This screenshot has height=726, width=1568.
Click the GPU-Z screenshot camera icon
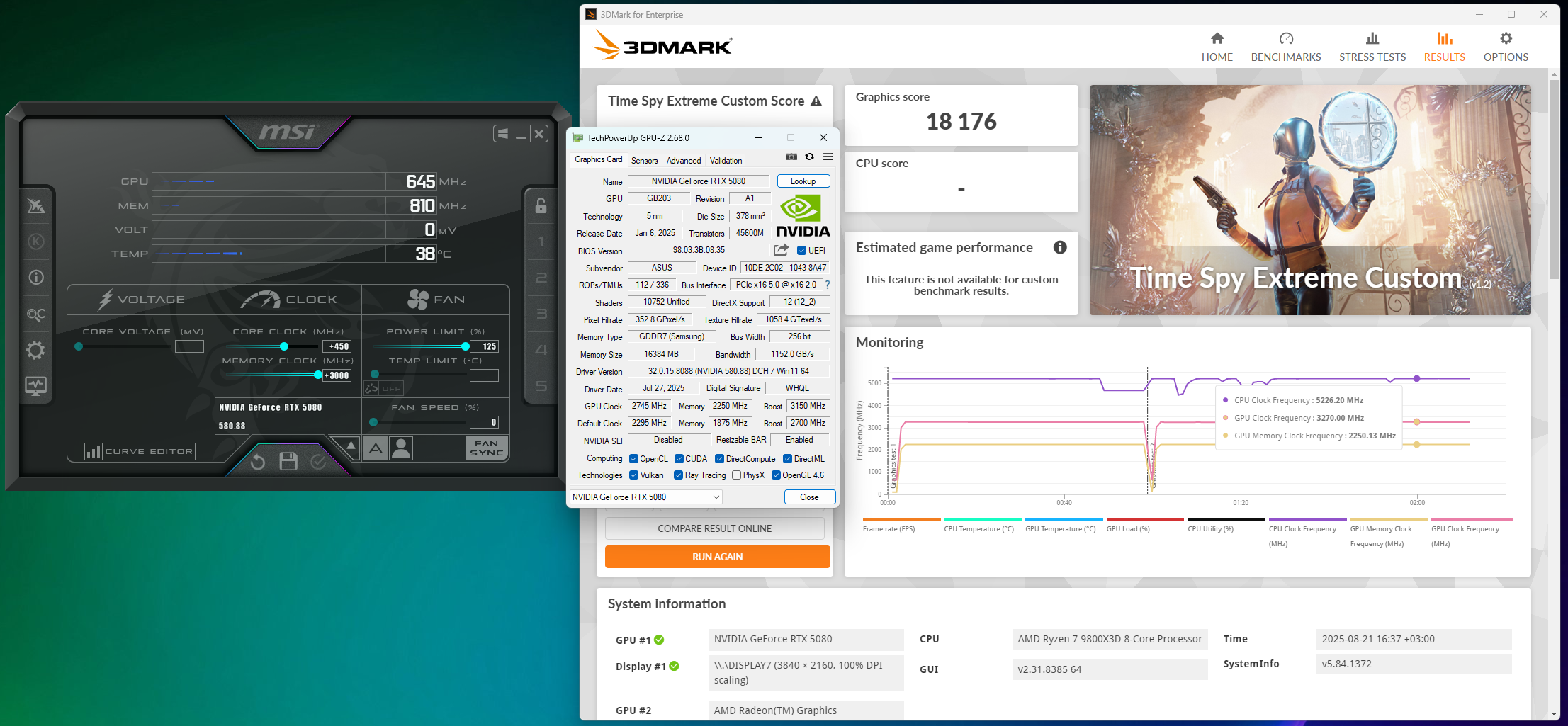791,157
